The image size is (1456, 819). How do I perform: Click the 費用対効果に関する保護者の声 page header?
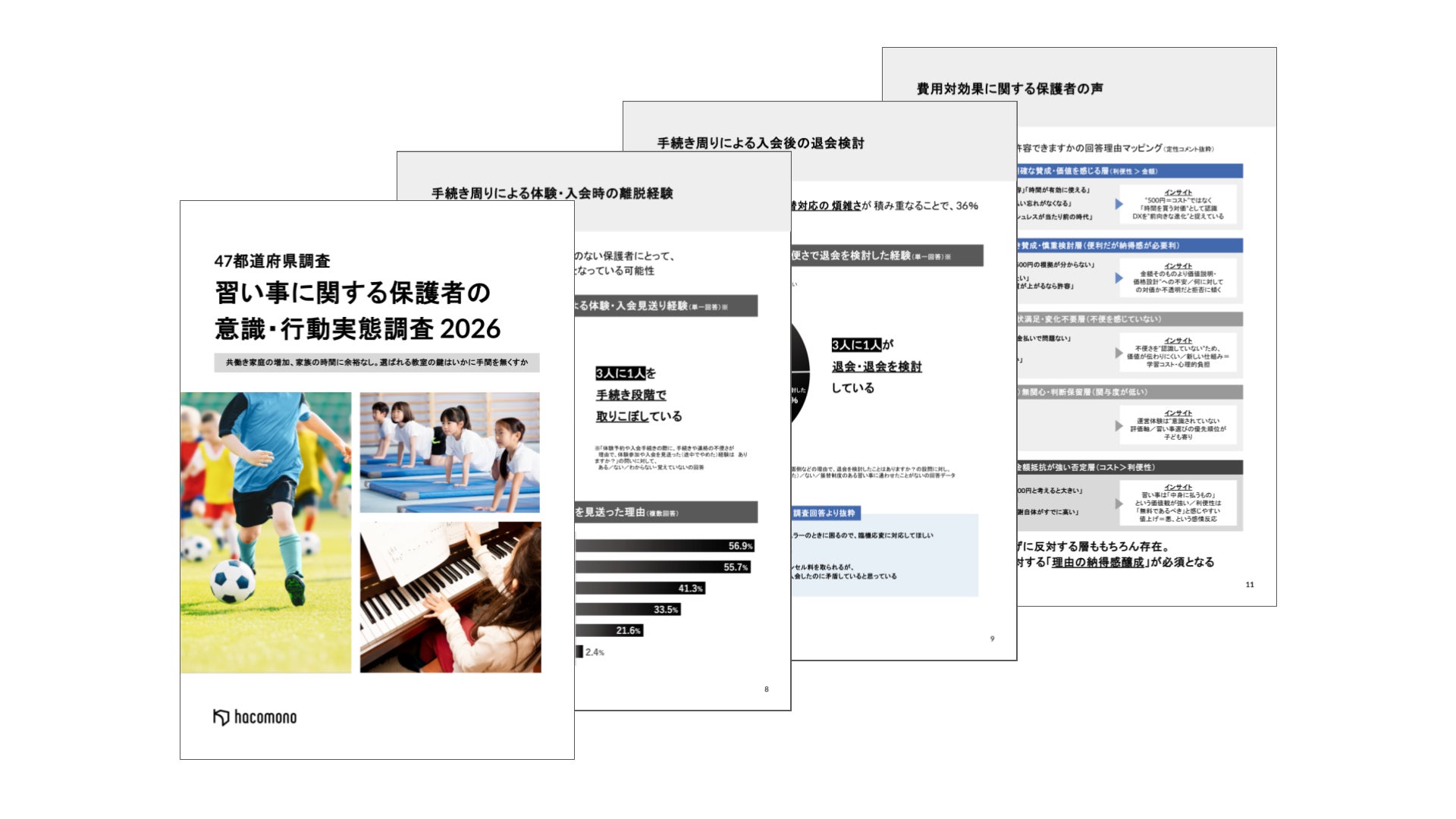click(x=1009, y=89)
